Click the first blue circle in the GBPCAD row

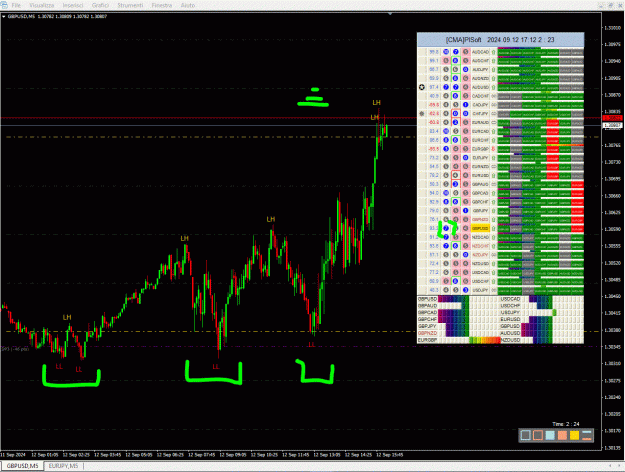tap(446, 193)
